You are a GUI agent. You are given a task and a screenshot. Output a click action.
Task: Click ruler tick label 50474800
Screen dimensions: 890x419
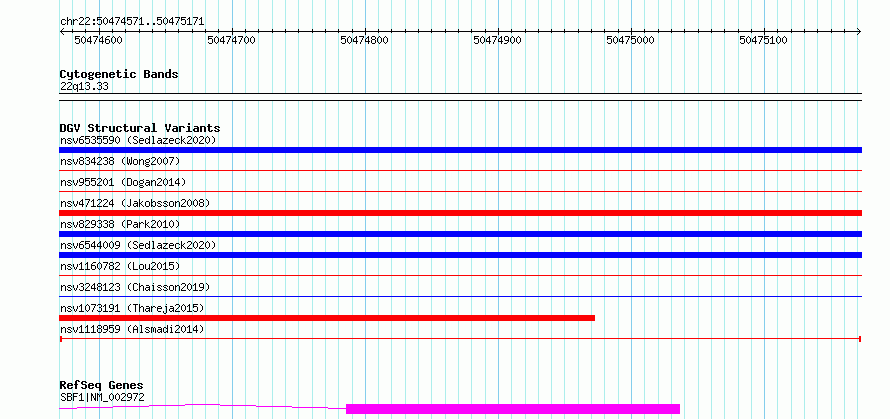tap(364, 40)
